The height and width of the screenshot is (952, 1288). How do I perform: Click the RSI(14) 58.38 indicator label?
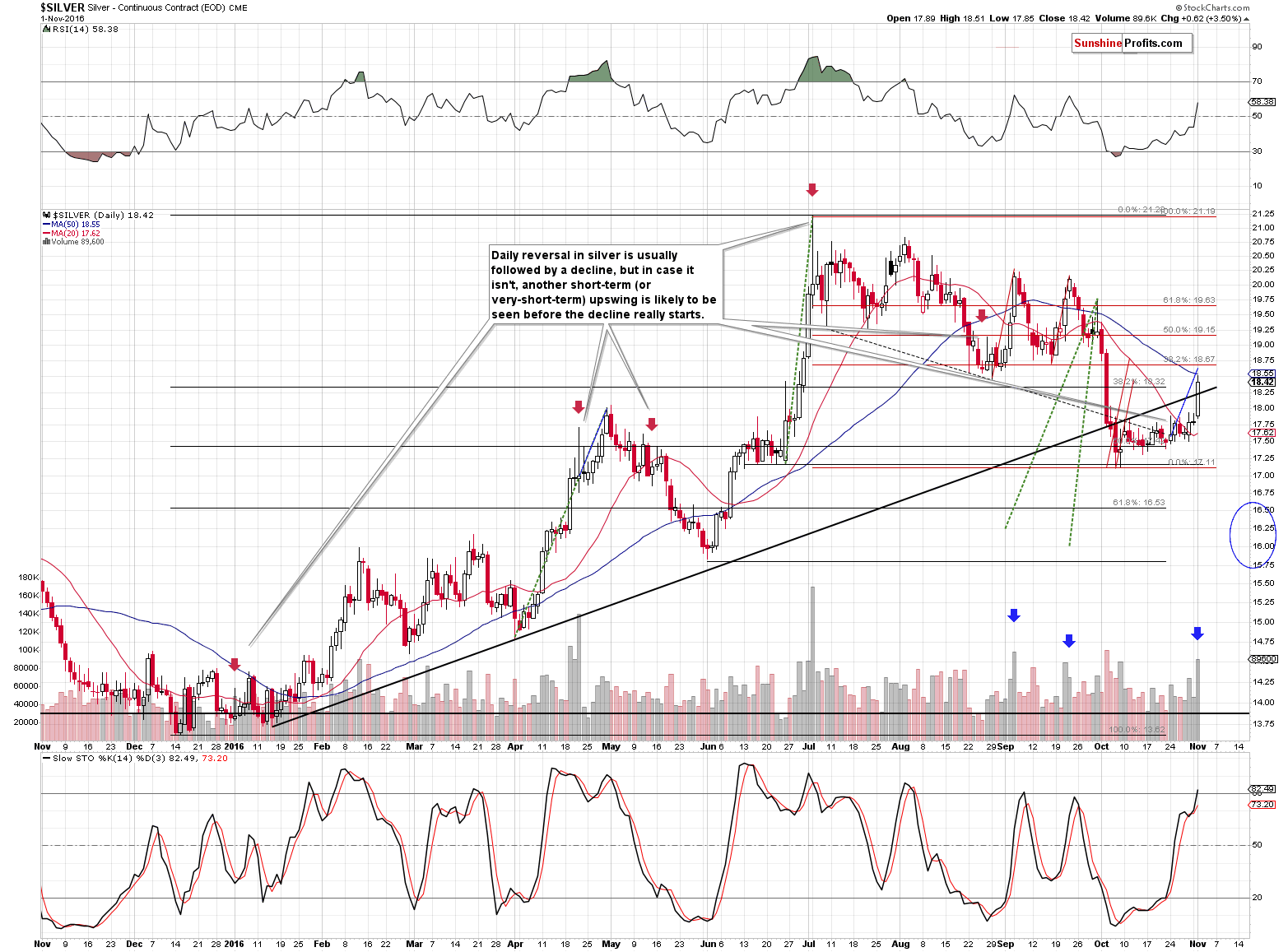[x=80, y=29]
